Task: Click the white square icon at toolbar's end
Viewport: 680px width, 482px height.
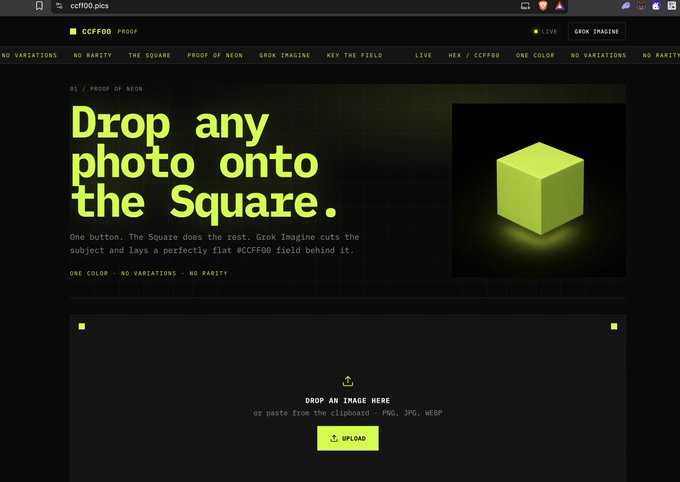Action: point(671,6)
